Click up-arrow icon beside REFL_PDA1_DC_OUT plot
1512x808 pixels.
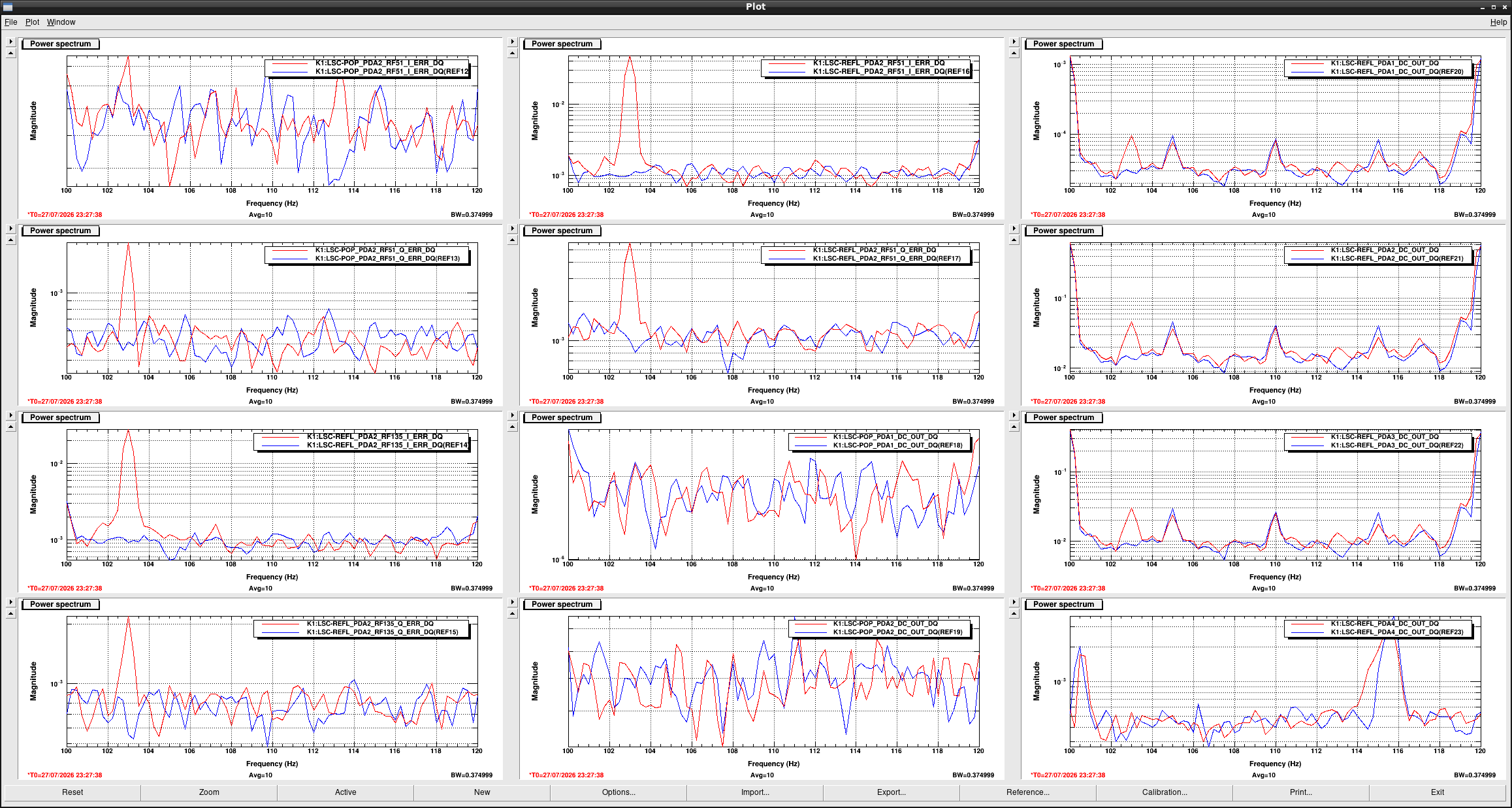pos(1014,54)
